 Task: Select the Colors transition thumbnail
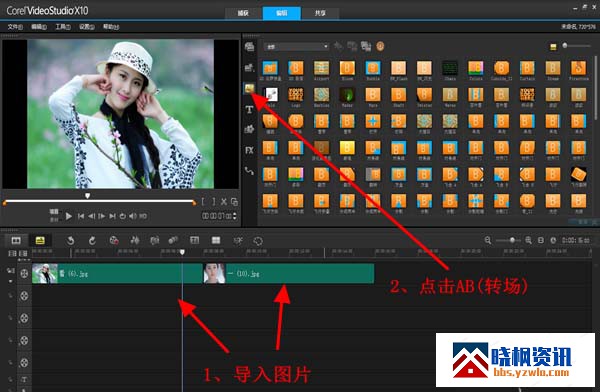pyautogui.click(x=476, y=69)
